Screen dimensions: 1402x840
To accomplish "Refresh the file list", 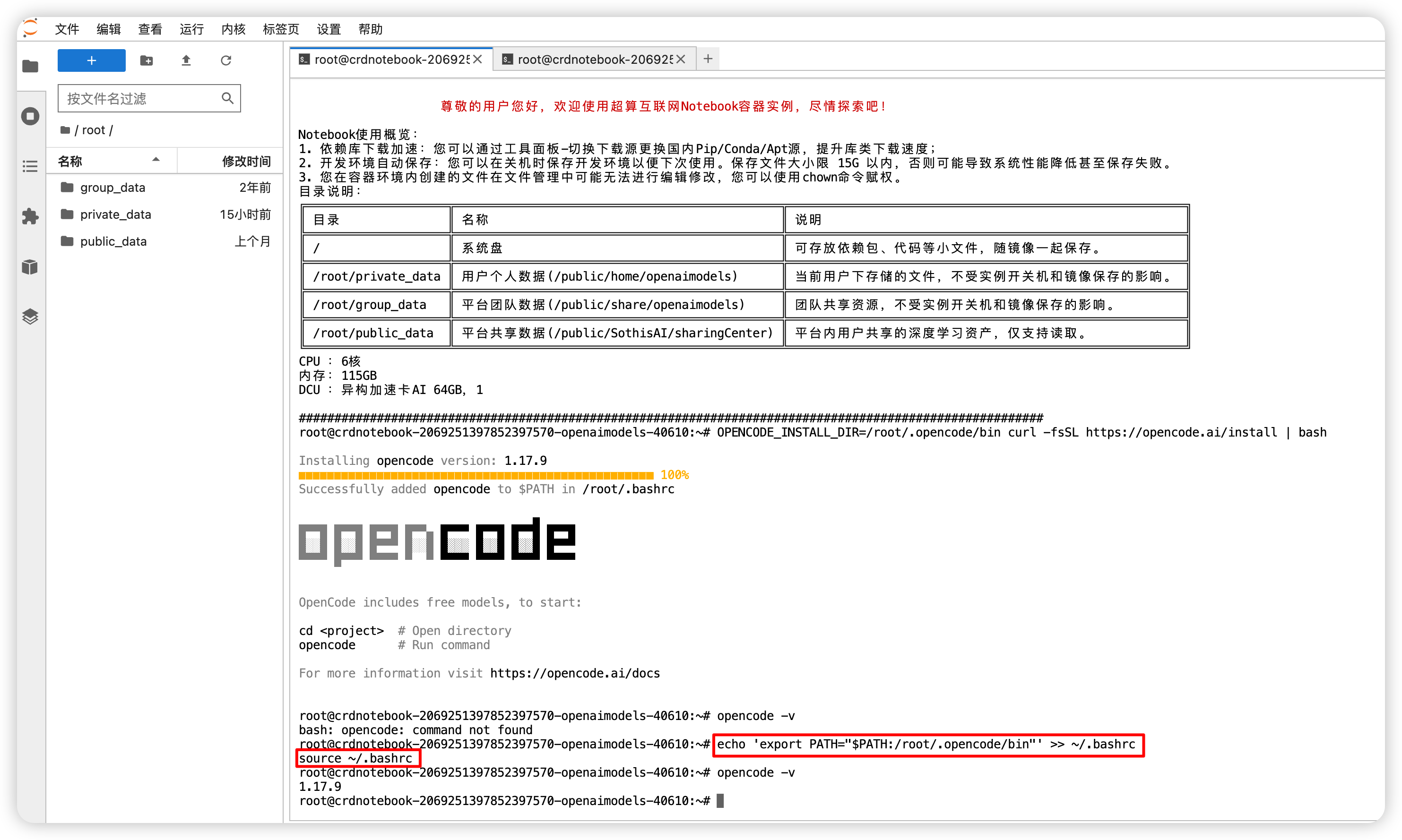I will 226,60.
